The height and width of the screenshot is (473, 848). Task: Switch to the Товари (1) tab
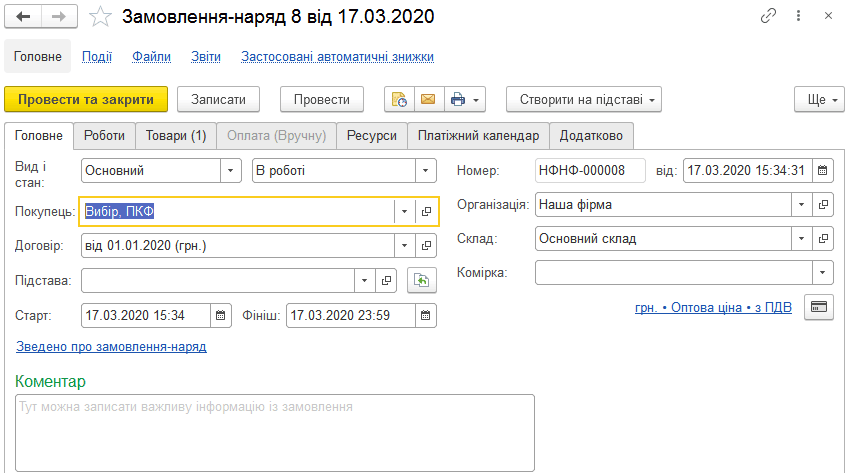[176, 136]
